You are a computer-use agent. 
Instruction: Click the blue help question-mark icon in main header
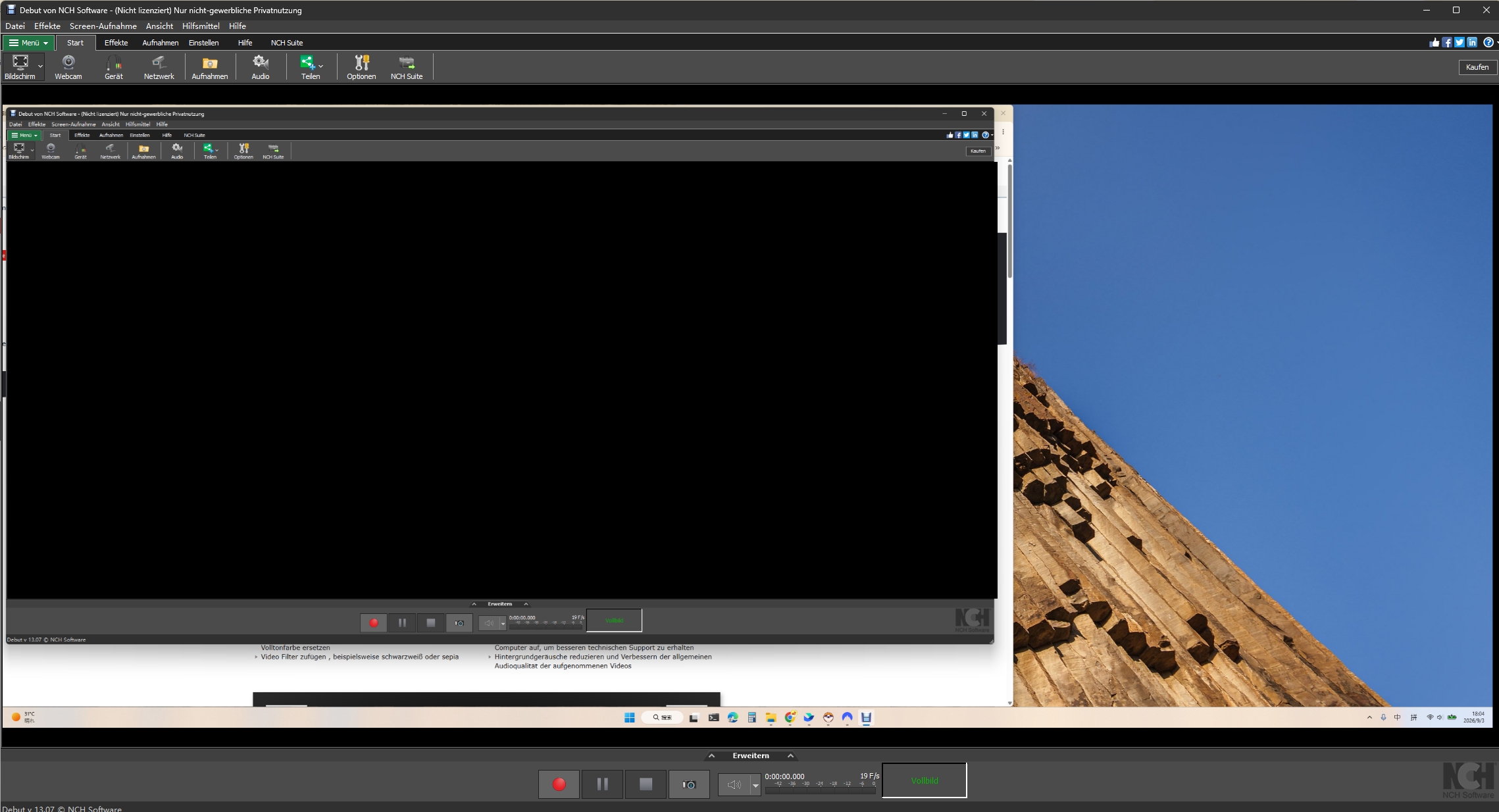[x=1488, y=43]
